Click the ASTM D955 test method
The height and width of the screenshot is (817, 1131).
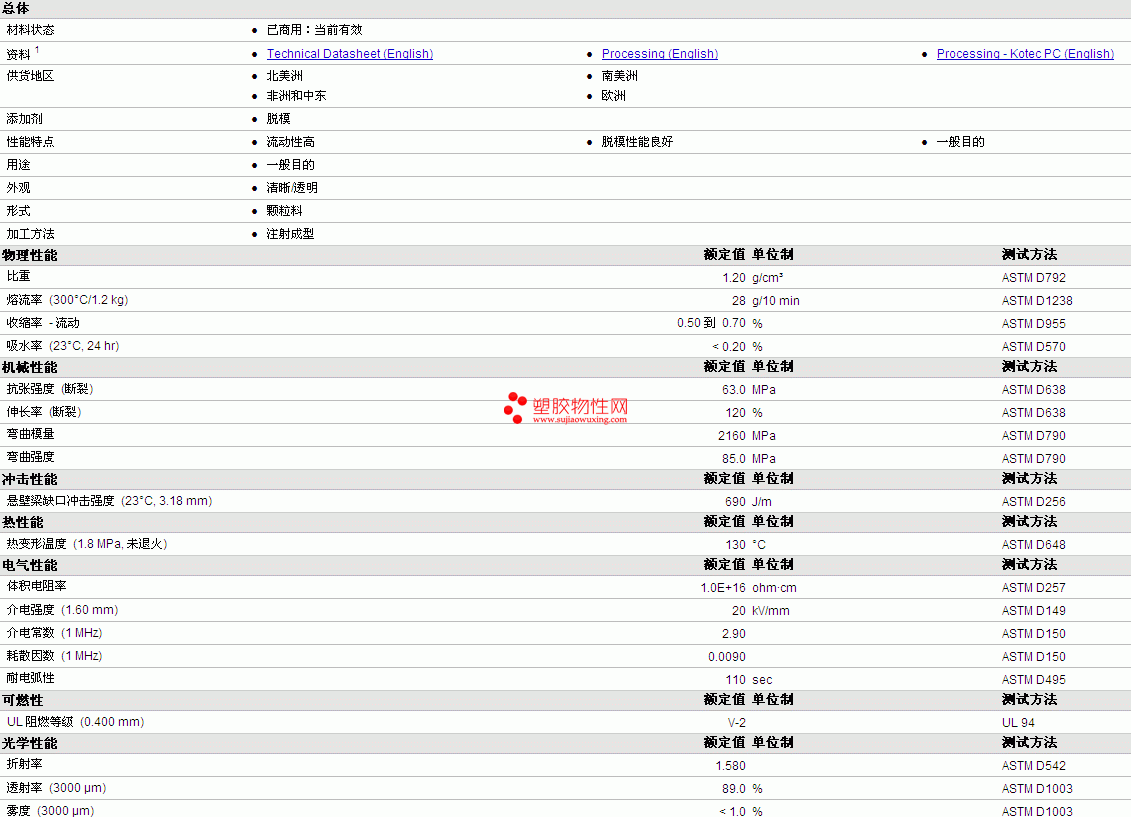[1034, 324]
